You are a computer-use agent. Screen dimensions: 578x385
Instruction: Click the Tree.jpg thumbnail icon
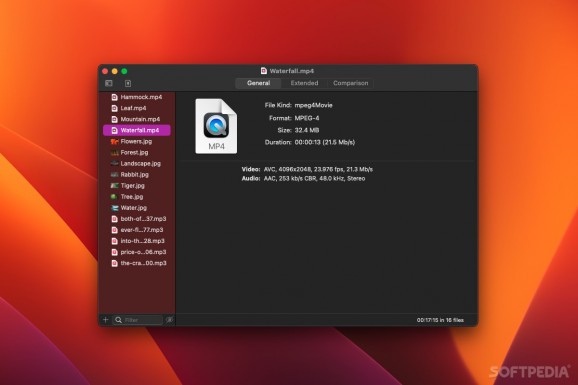pyautogui.click(x=114, y=197)
